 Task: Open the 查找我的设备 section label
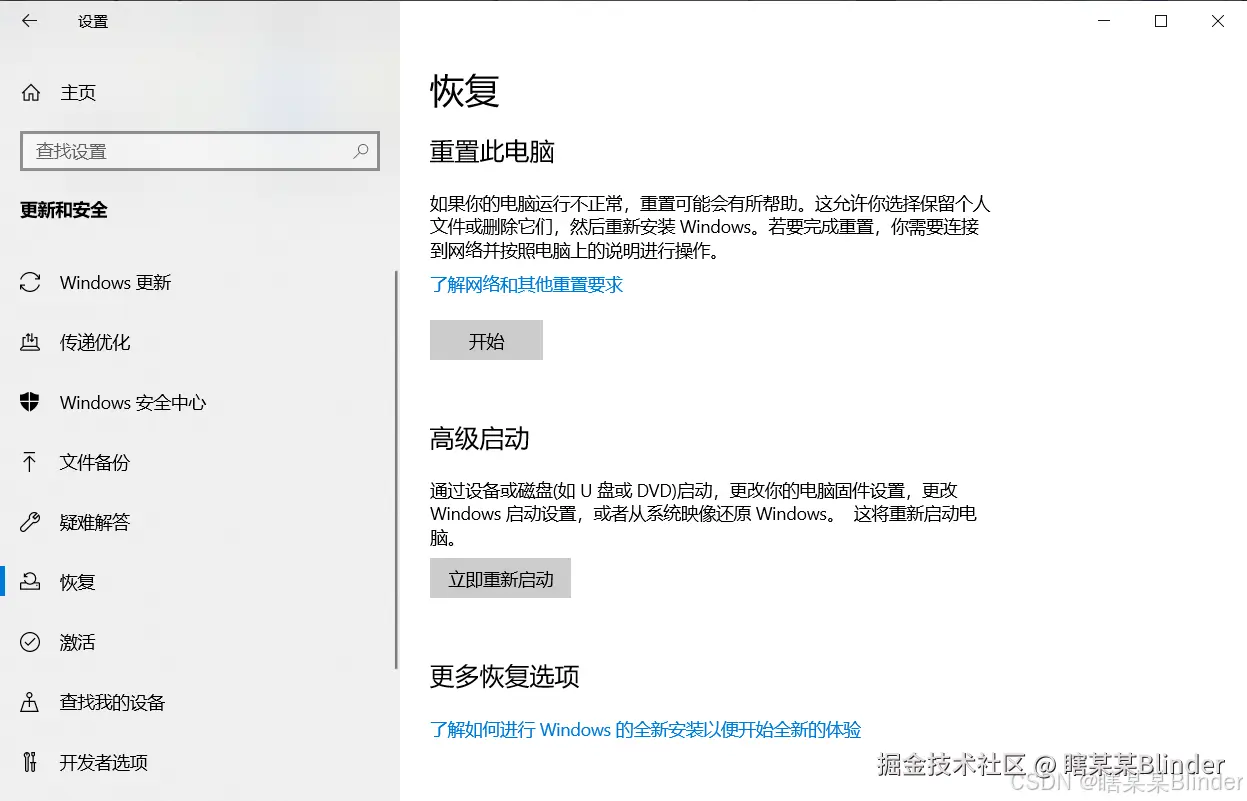[112, 702]
